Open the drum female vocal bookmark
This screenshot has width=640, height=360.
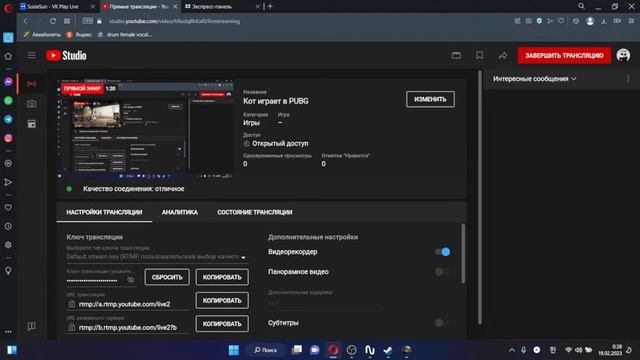point(124,35)
